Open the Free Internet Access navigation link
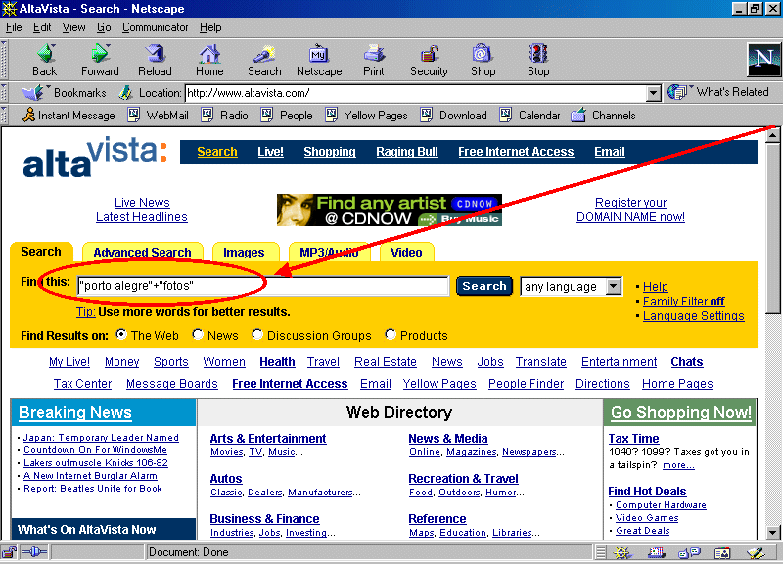 tap(516, 152)
